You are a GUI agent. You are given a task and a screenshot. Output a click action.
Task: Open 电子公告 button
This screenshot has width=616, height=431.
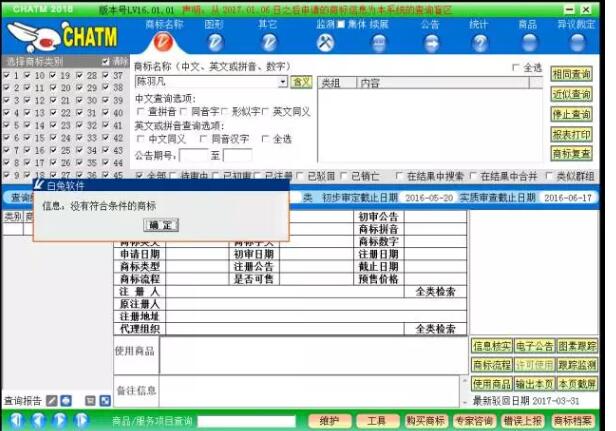[x=534, y=346]
